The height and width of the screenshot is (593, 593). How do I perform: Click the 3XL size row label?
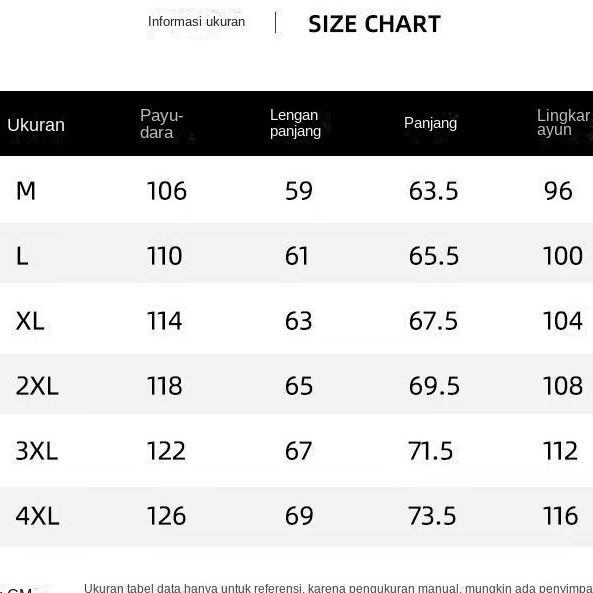click(37, 451)
